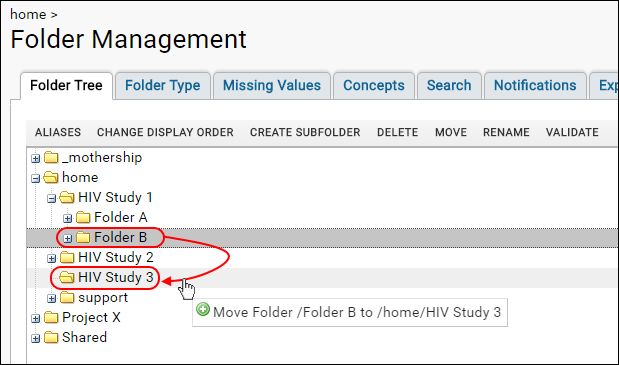Follow the home breadcrumb link

(28, 15)
